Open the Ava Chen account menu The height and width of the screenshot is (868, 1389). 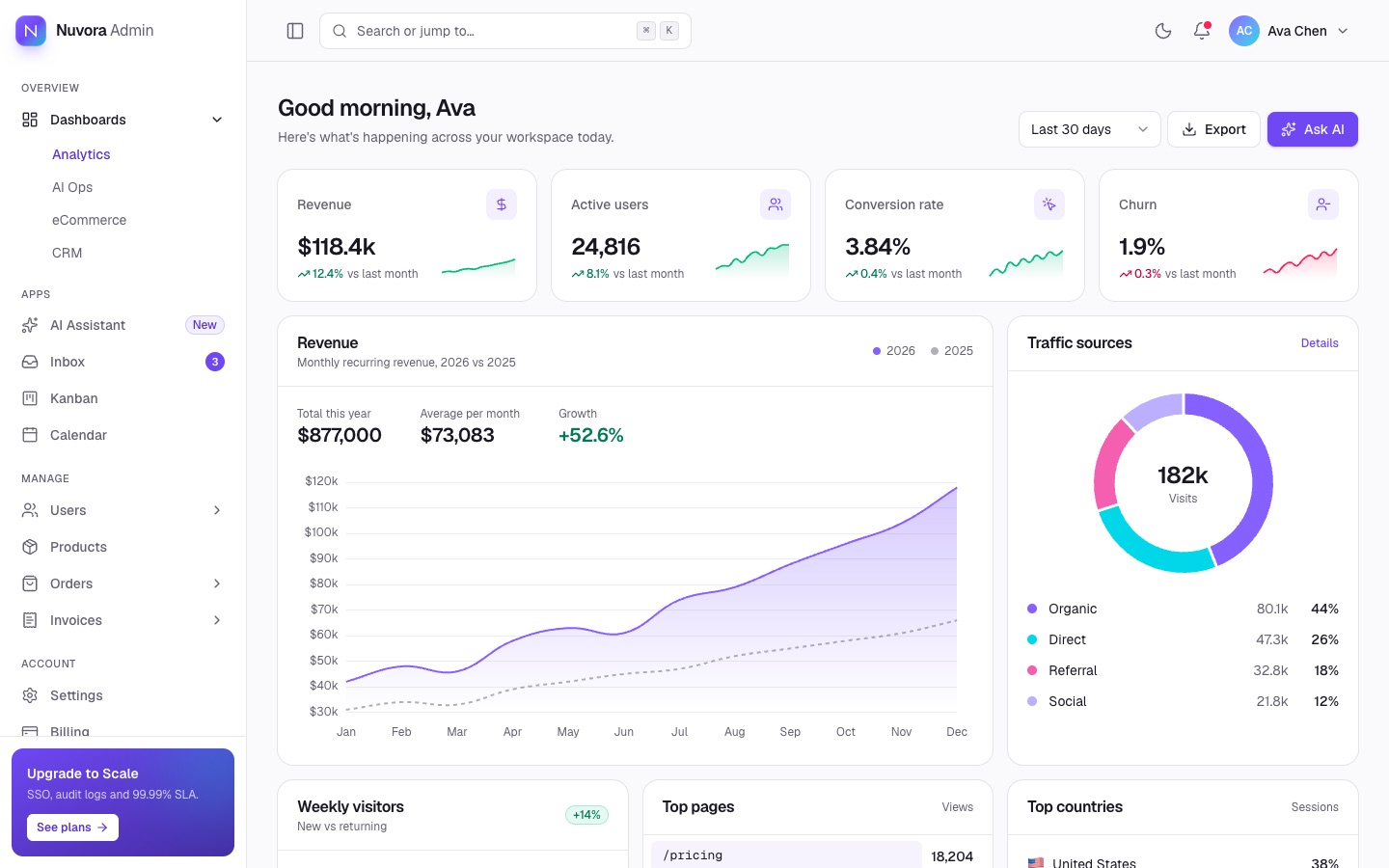pos(1290,31)
